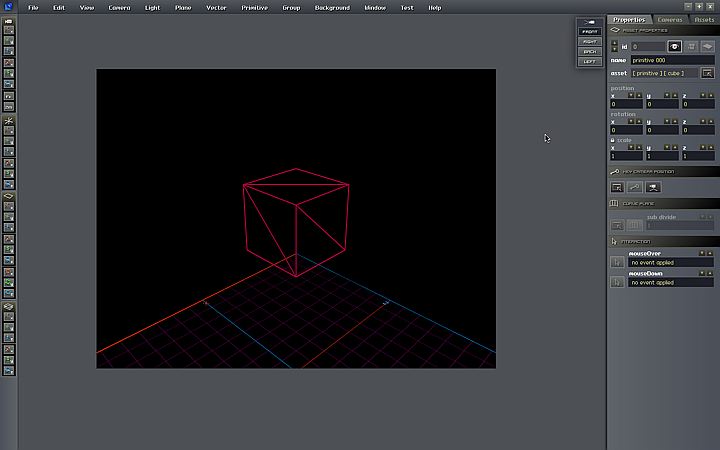Open the Primitive menu
The image size is (720, 450).
tap(253, 8)
